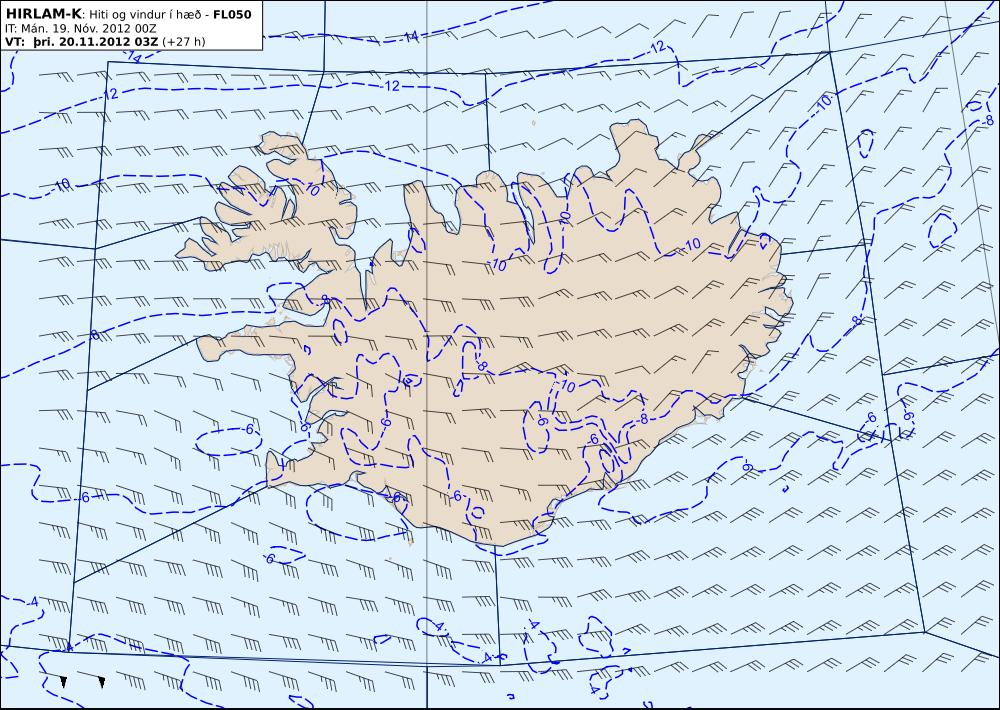This screenshot has width=1000, height=710.
Task: Select the FL050 flight level label
Action: tap(232, 15)
